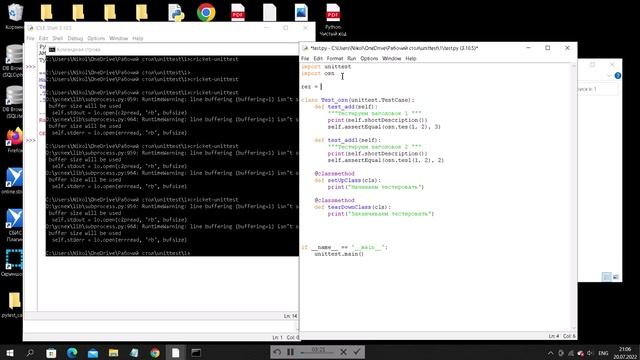Open Format menu in test.py editor

coord(335,58)
